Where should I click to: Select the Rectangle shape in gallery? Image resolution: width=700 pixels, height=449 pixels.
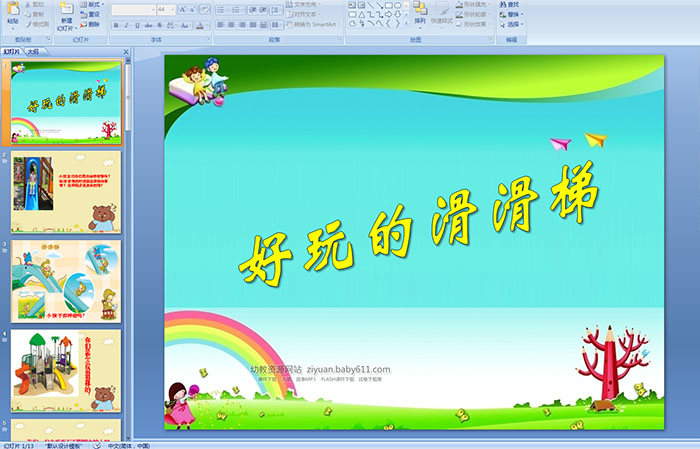[388, 5]
